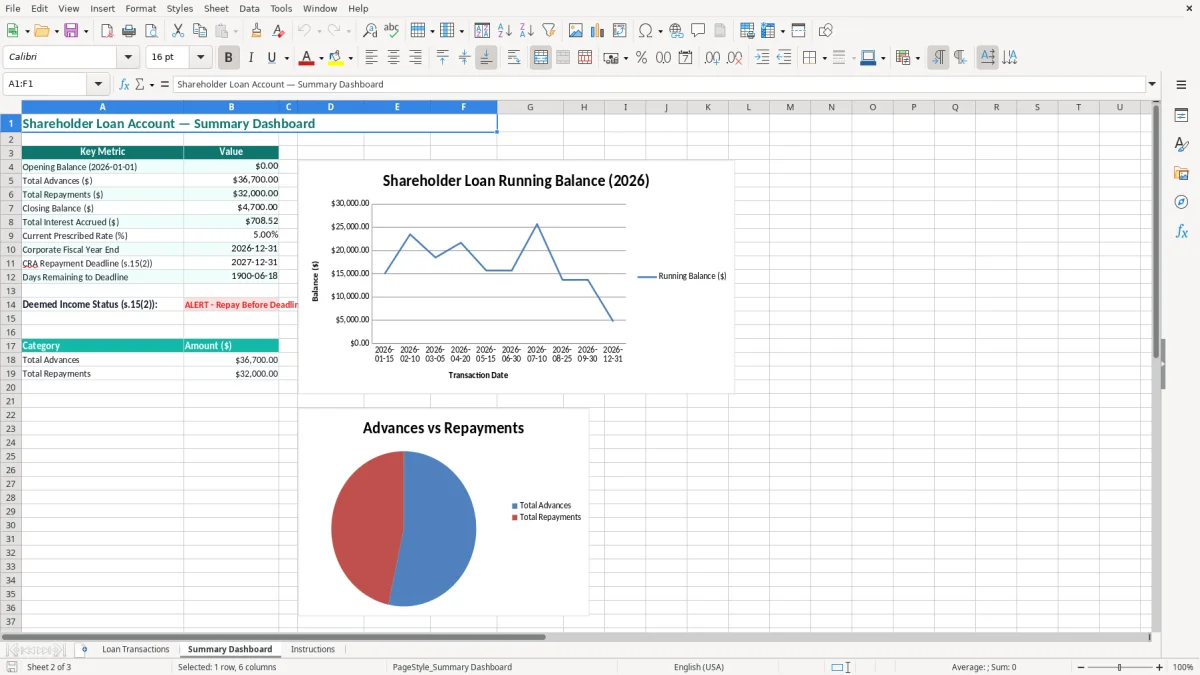Image resolution: width=1200 pixels, height=675 pixels.
Task: Open the sidebar Properties deck
Action: 1181,115
